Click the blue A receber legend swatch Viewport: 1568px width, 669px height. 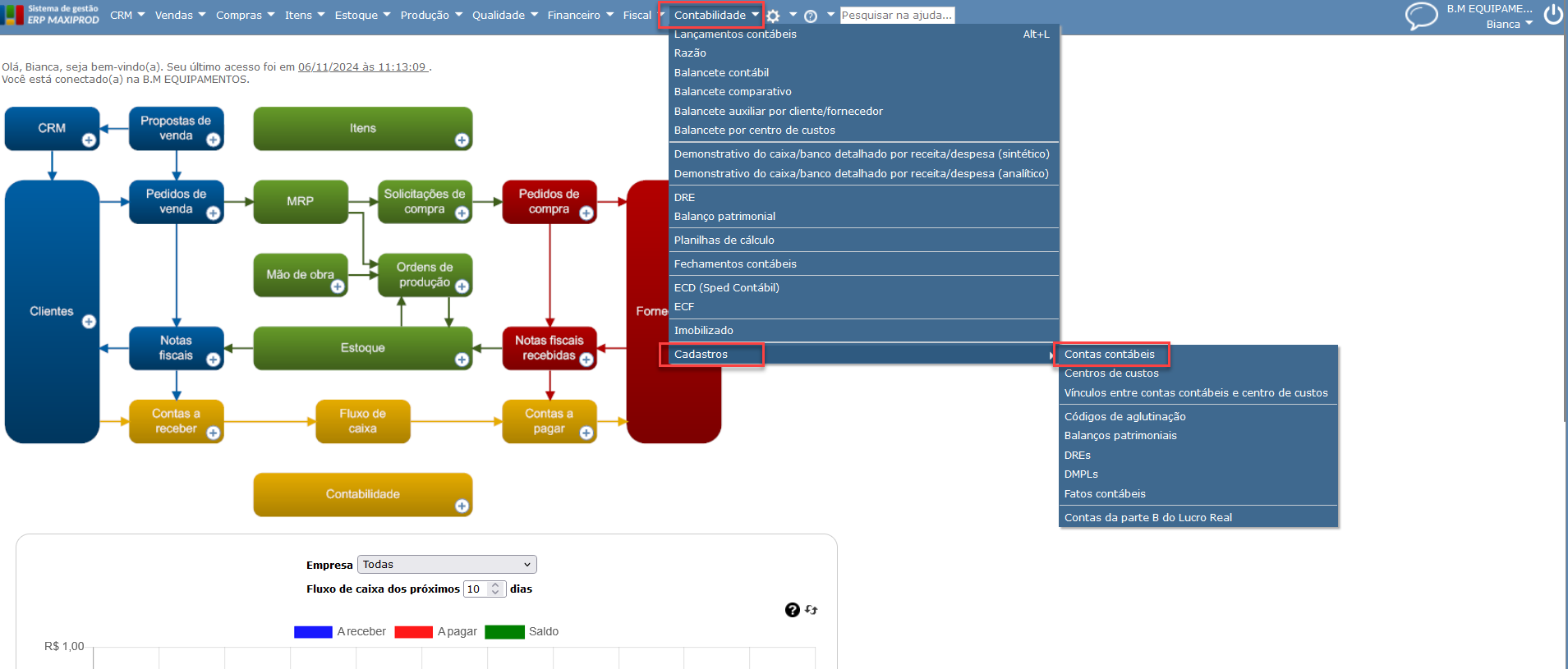click(x=313, y=632)
